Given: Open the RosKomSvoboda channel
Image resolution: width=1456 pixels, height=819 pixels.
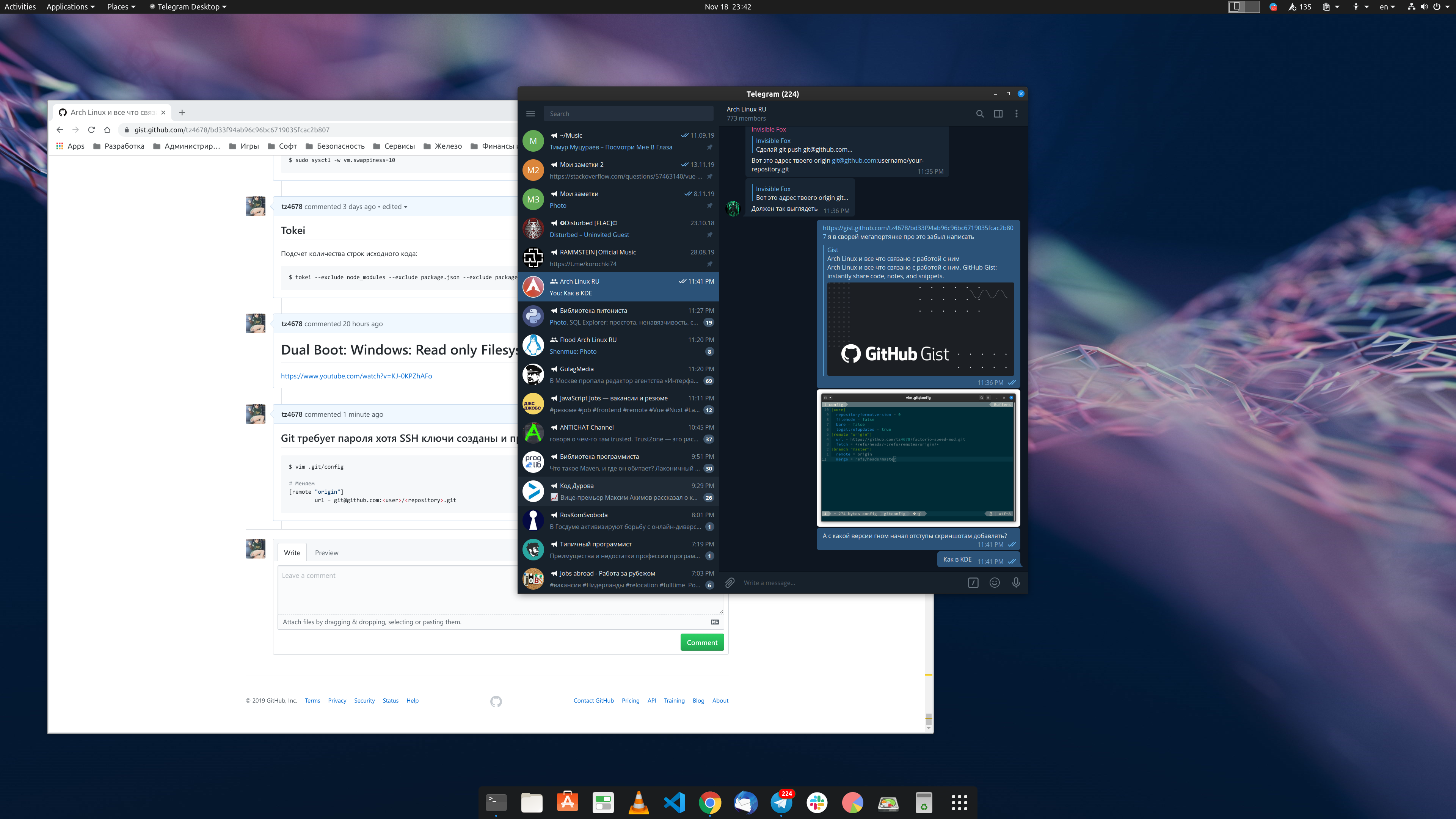Looking at the screenshot, I should (618, 521).
